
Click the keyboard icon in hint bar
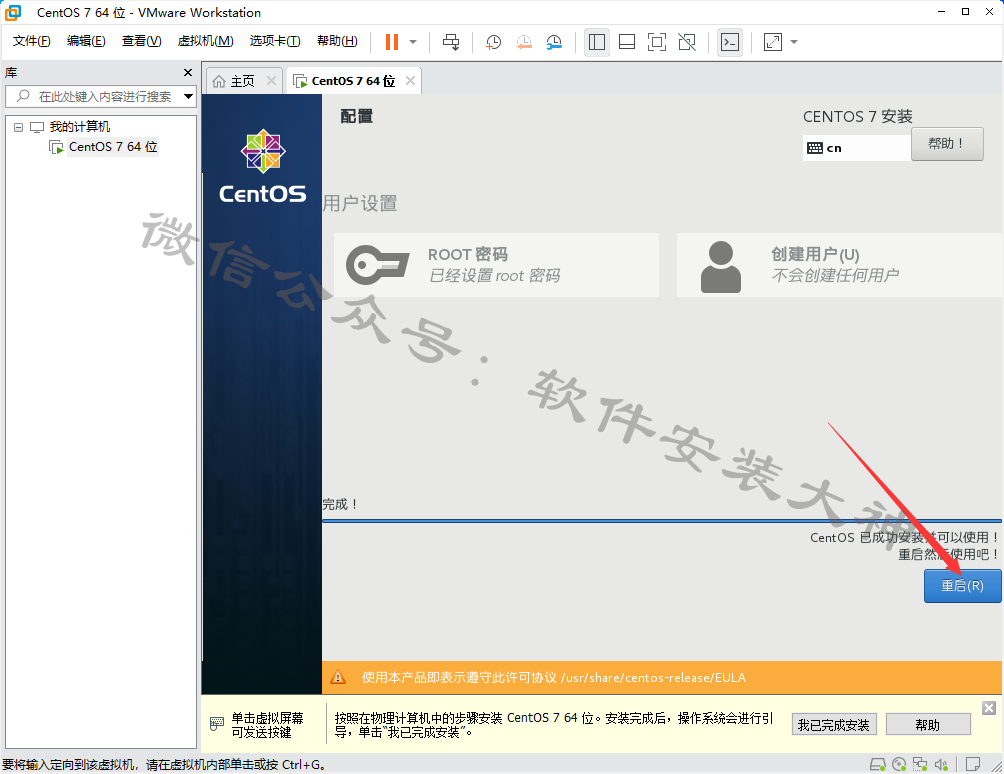tap(217, 724)
